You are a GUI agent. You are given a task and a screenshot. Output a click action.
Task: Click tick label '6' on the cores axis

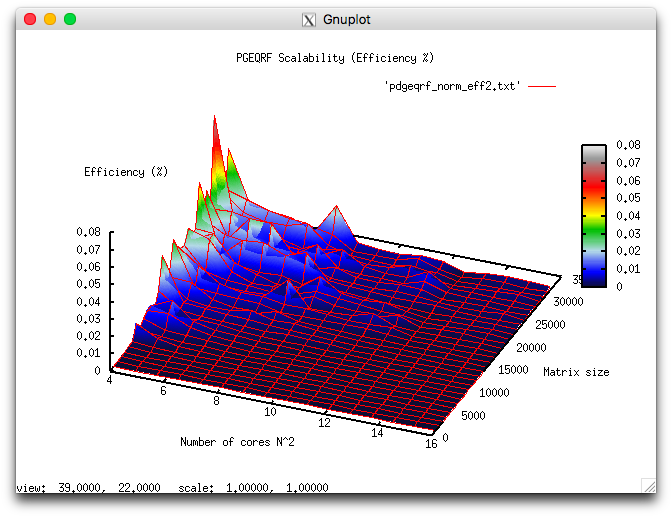coord(163,391)
